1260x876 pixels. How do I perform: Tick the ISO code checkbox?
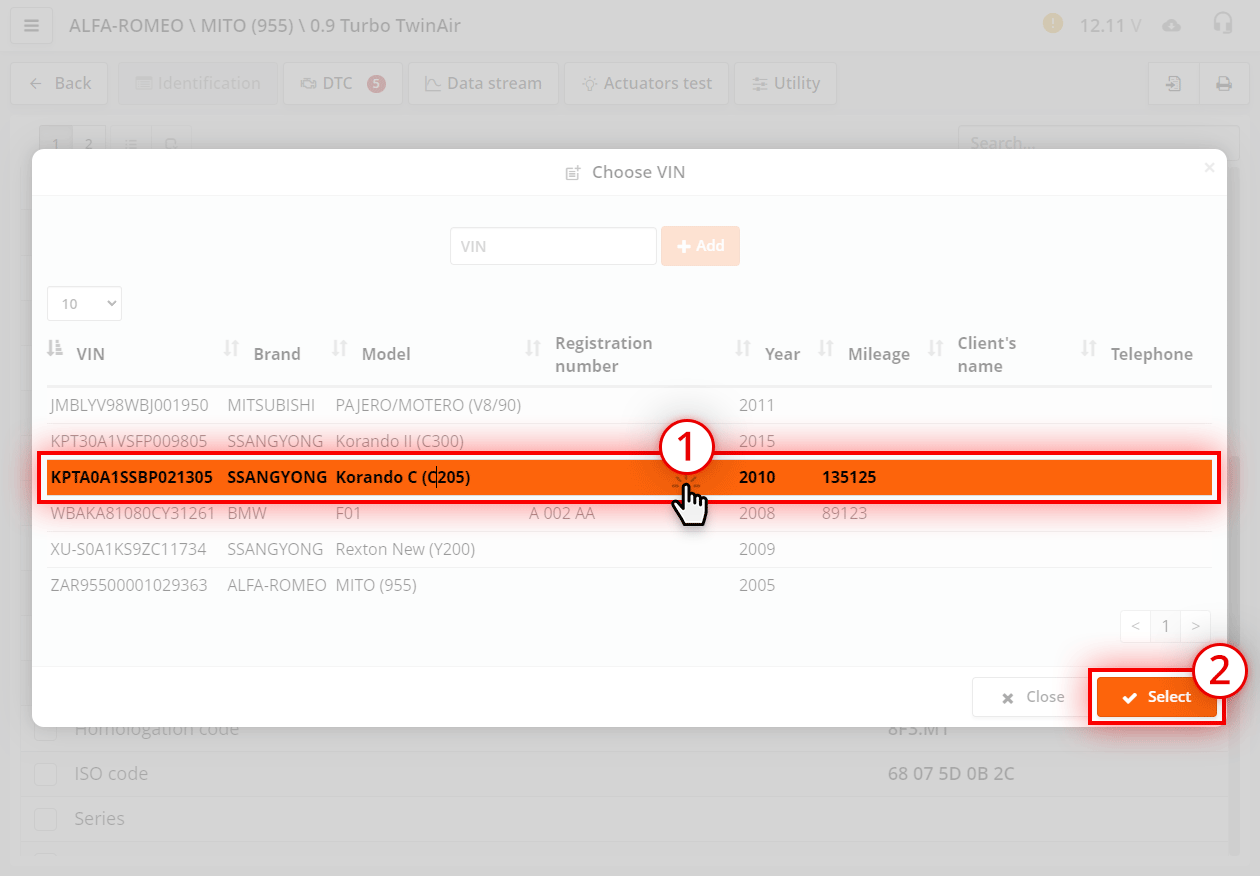(46, 774)
